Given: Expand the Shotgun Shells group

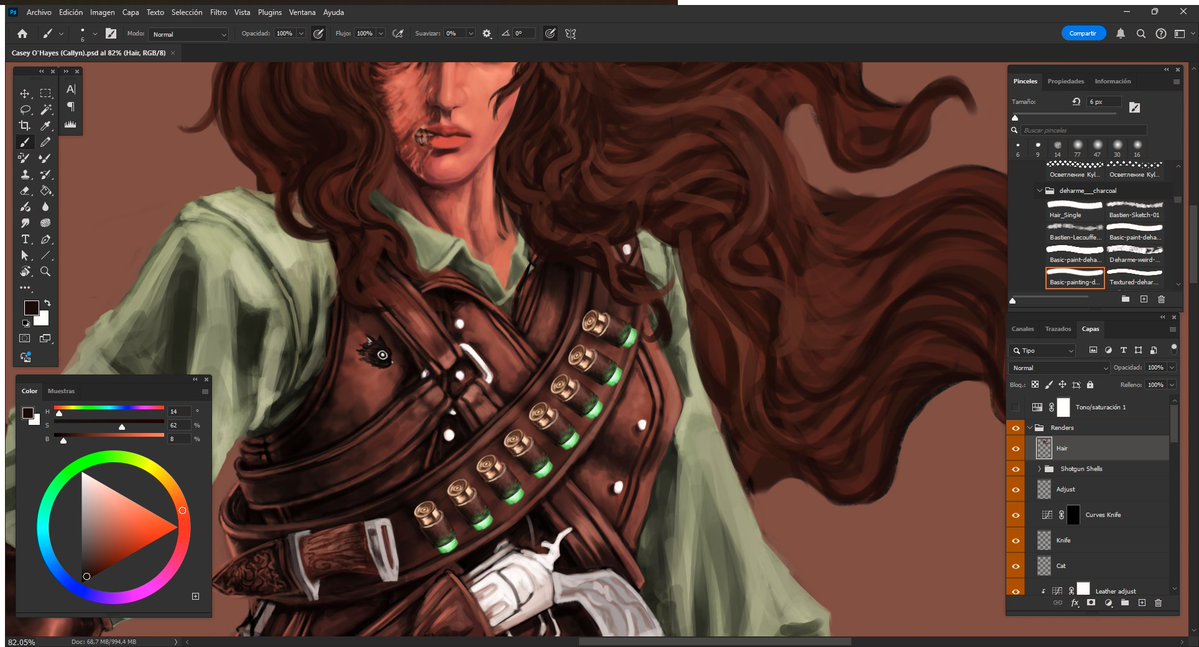Looking at the screenshot, I should (x=1039, y=469).
